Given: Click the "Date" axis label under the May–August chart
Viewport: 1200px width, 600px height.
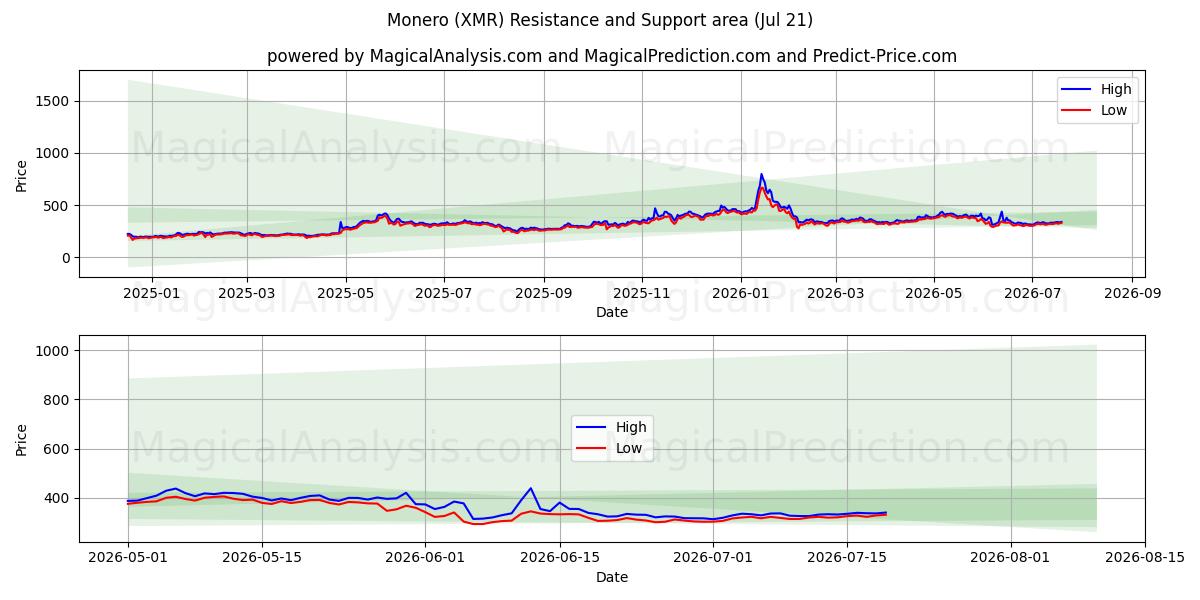Looking at the screenshot, I should (x=612, y=577).
